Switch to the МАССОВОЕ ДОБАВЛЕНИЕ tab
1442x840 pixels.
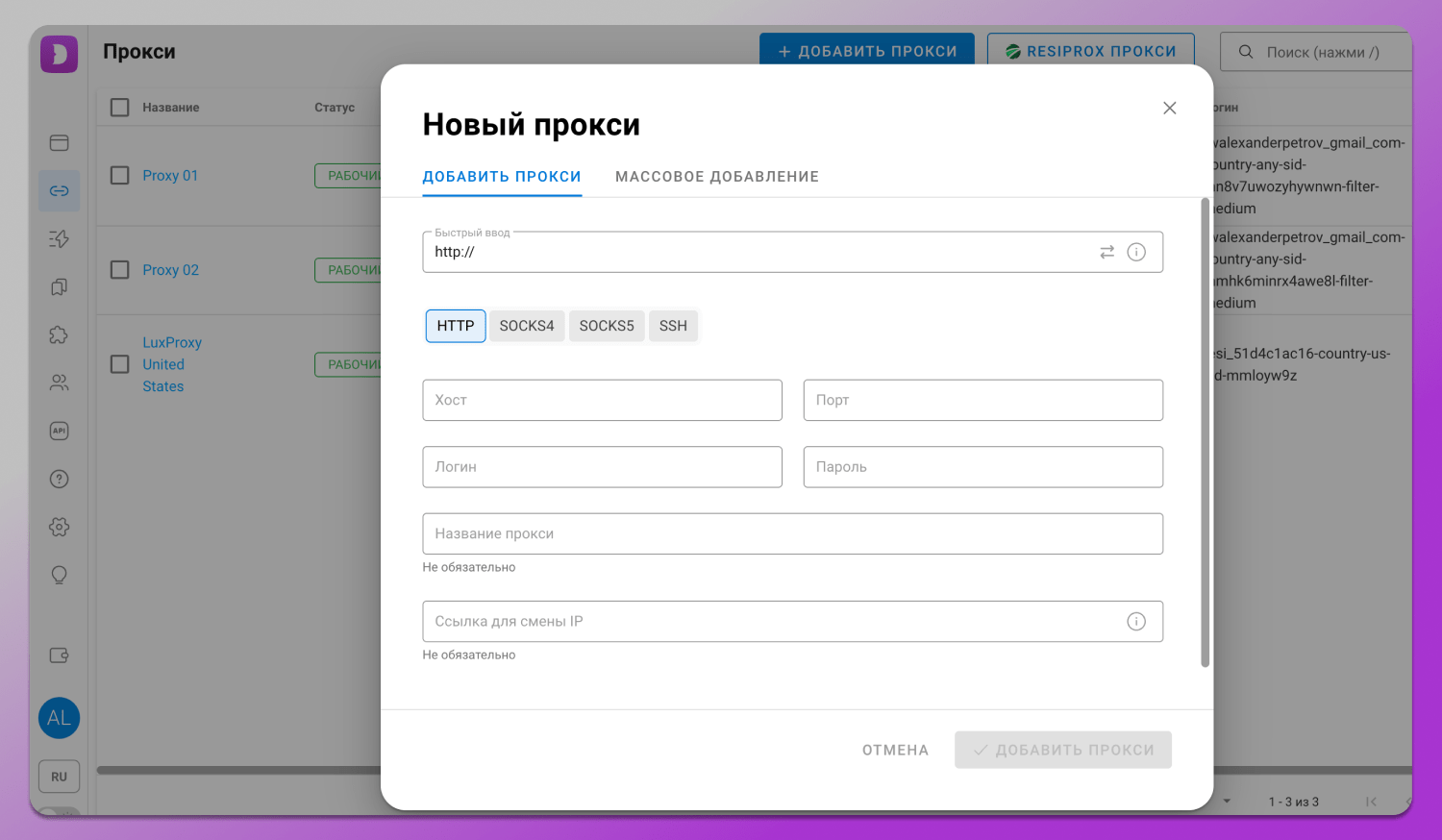pos(716,176)
